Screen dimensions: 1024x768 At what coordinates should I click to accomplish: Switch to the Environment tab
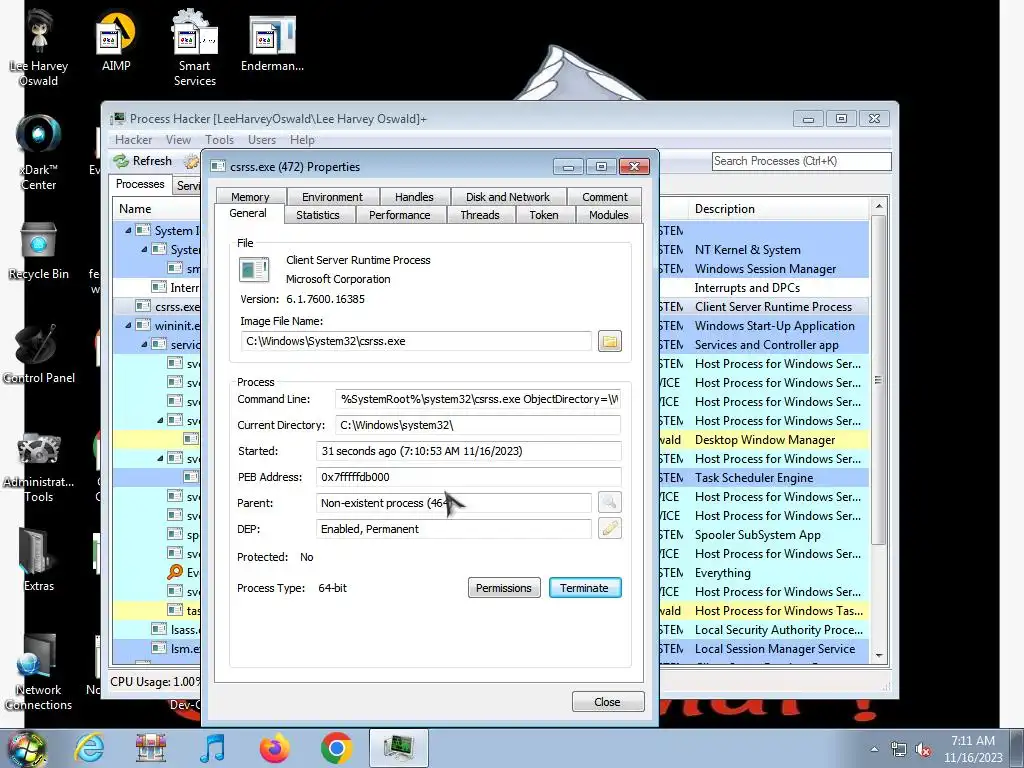332,197
